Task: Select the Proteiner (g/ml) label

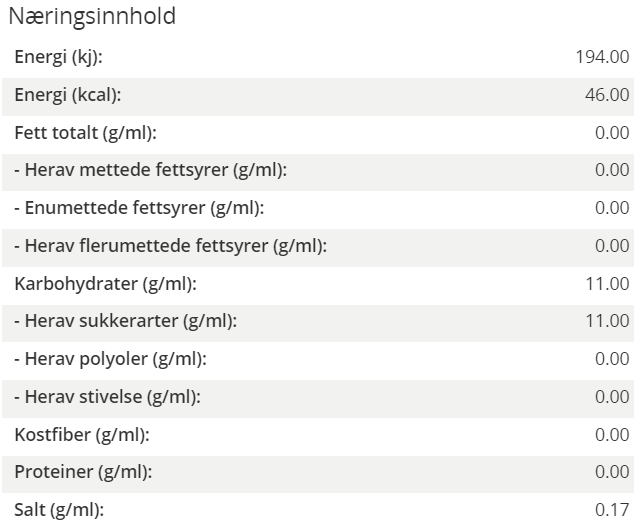Action: point(84,472)
